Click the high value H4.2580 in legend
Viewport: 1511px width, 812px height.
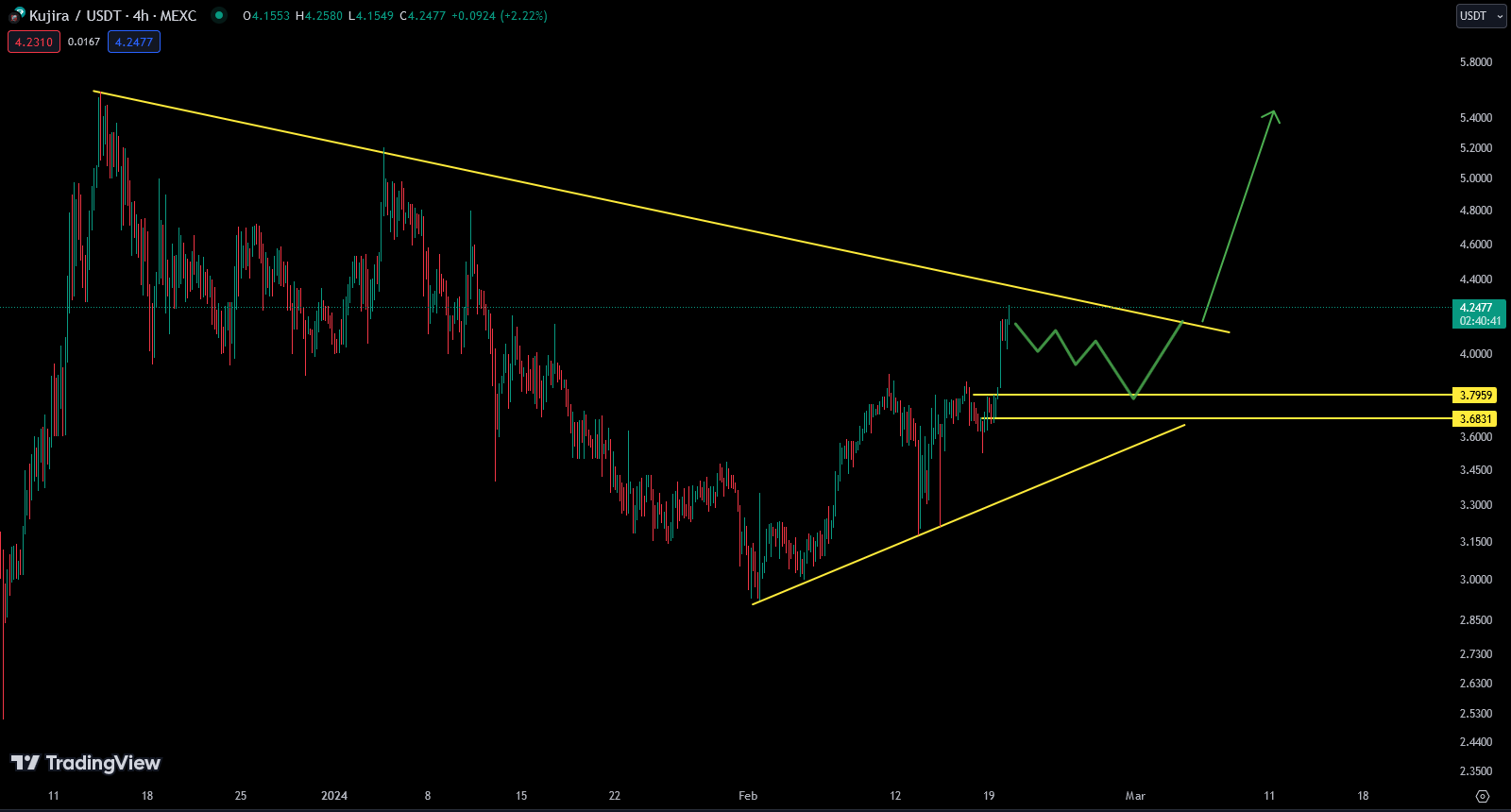[x=319, y=16]
